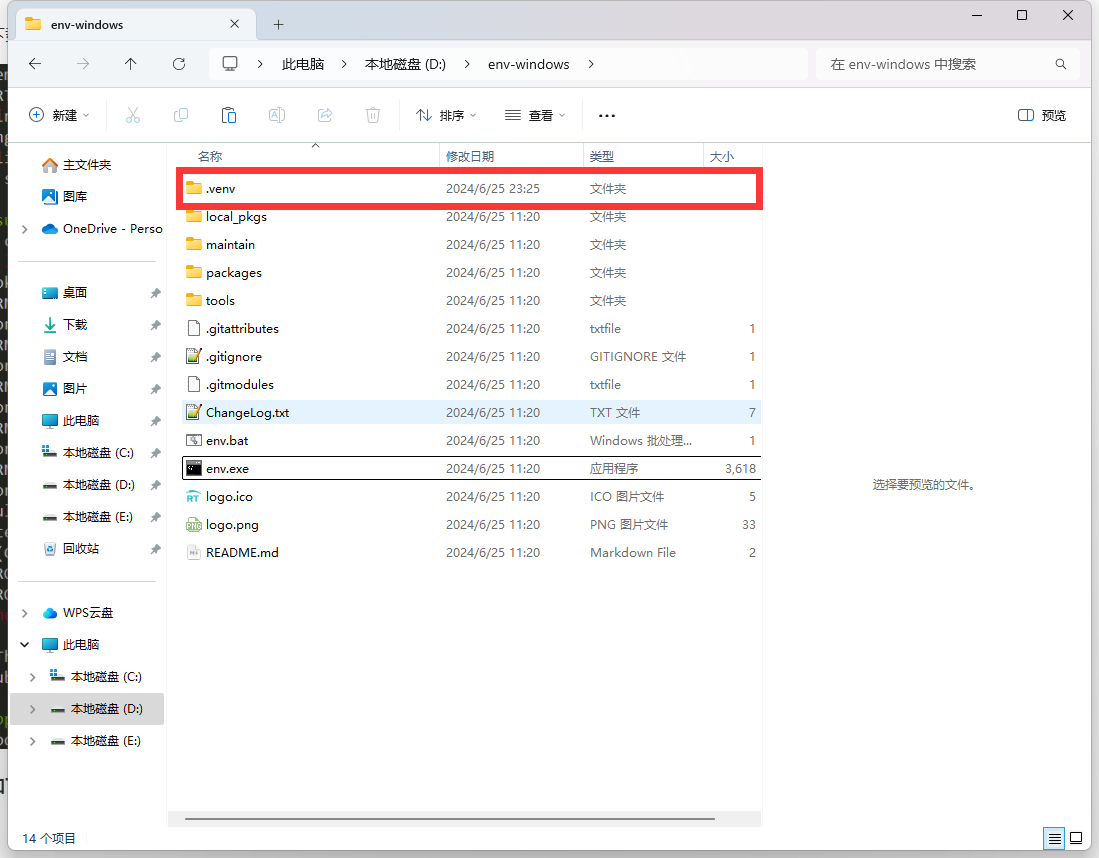Select the logo.ico file
The image size is (1099, 858).
(471, 497)
